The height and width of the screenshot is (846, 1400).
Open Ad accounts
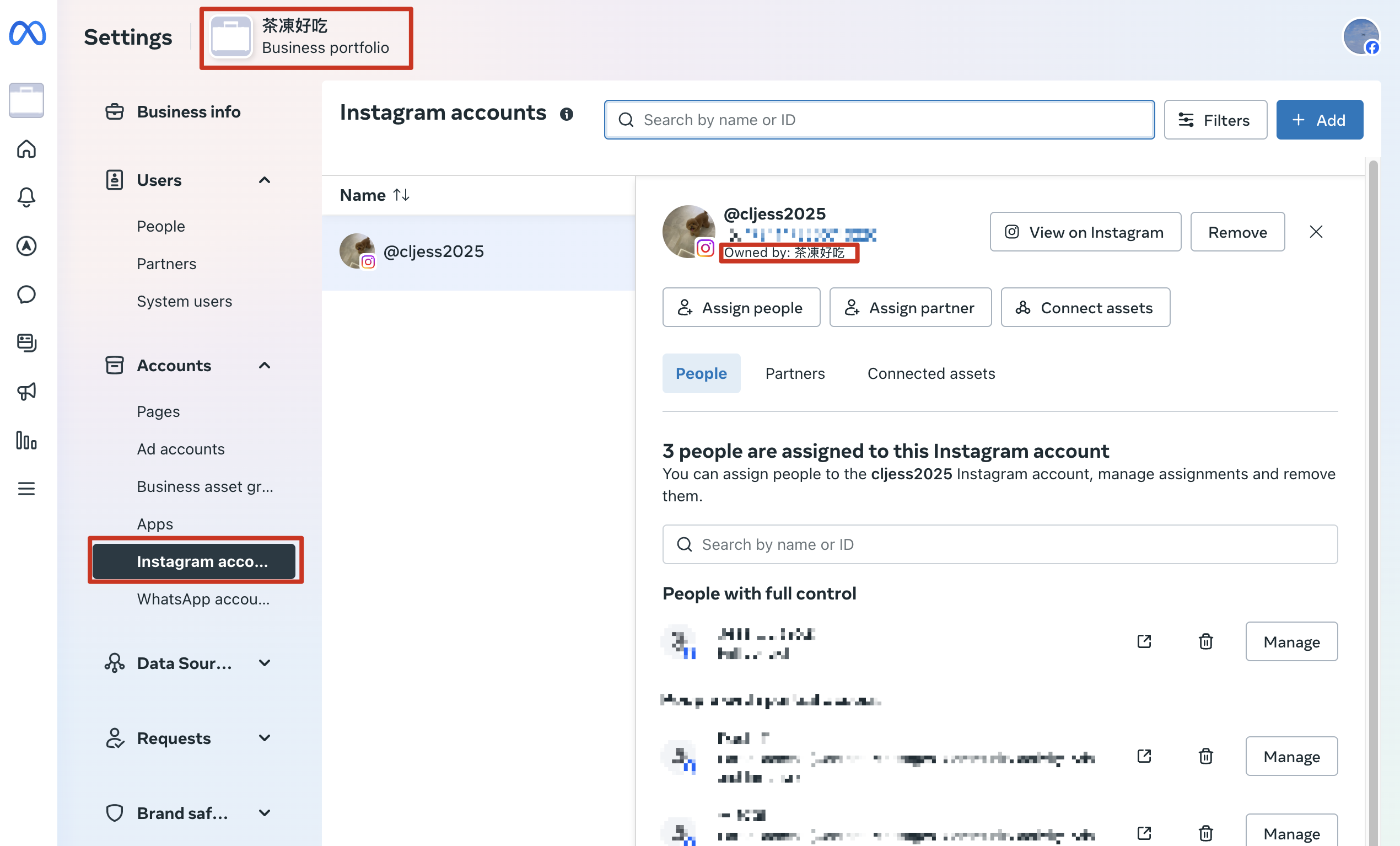[181, 449]
